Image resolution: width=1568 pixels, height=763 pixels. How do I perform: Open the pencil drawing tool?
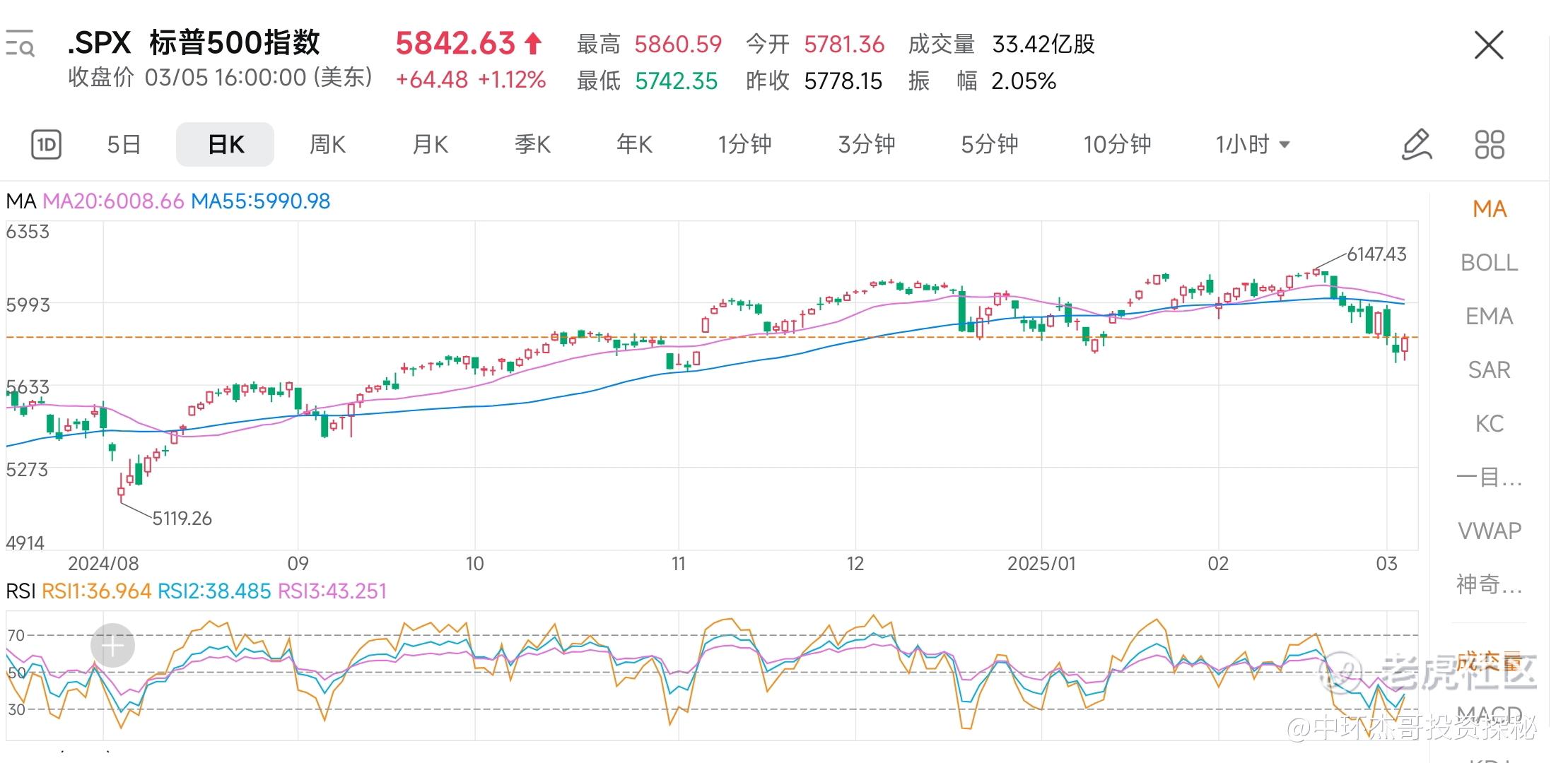click(1416, 145)
